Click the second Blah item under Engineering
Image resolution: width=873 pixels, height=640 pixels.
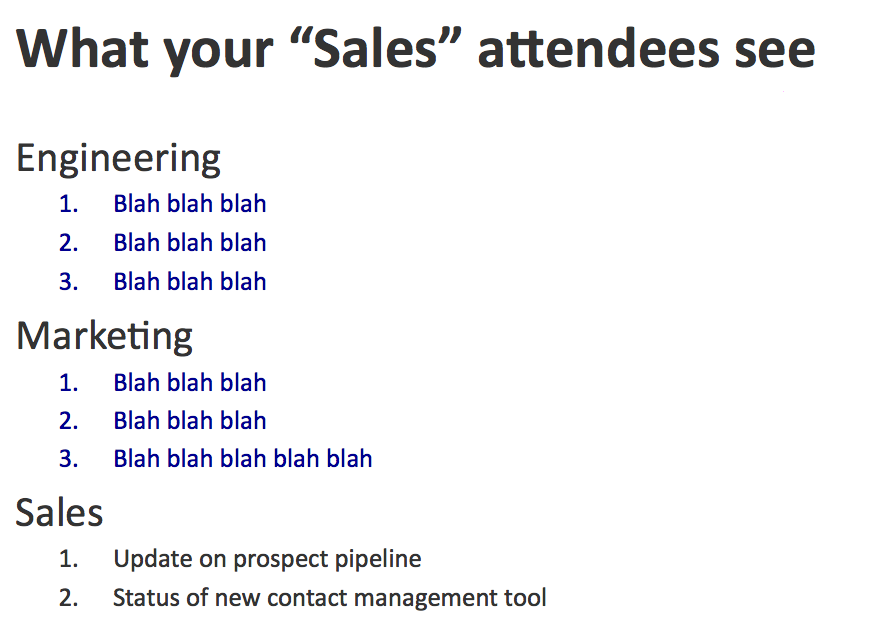189,243
